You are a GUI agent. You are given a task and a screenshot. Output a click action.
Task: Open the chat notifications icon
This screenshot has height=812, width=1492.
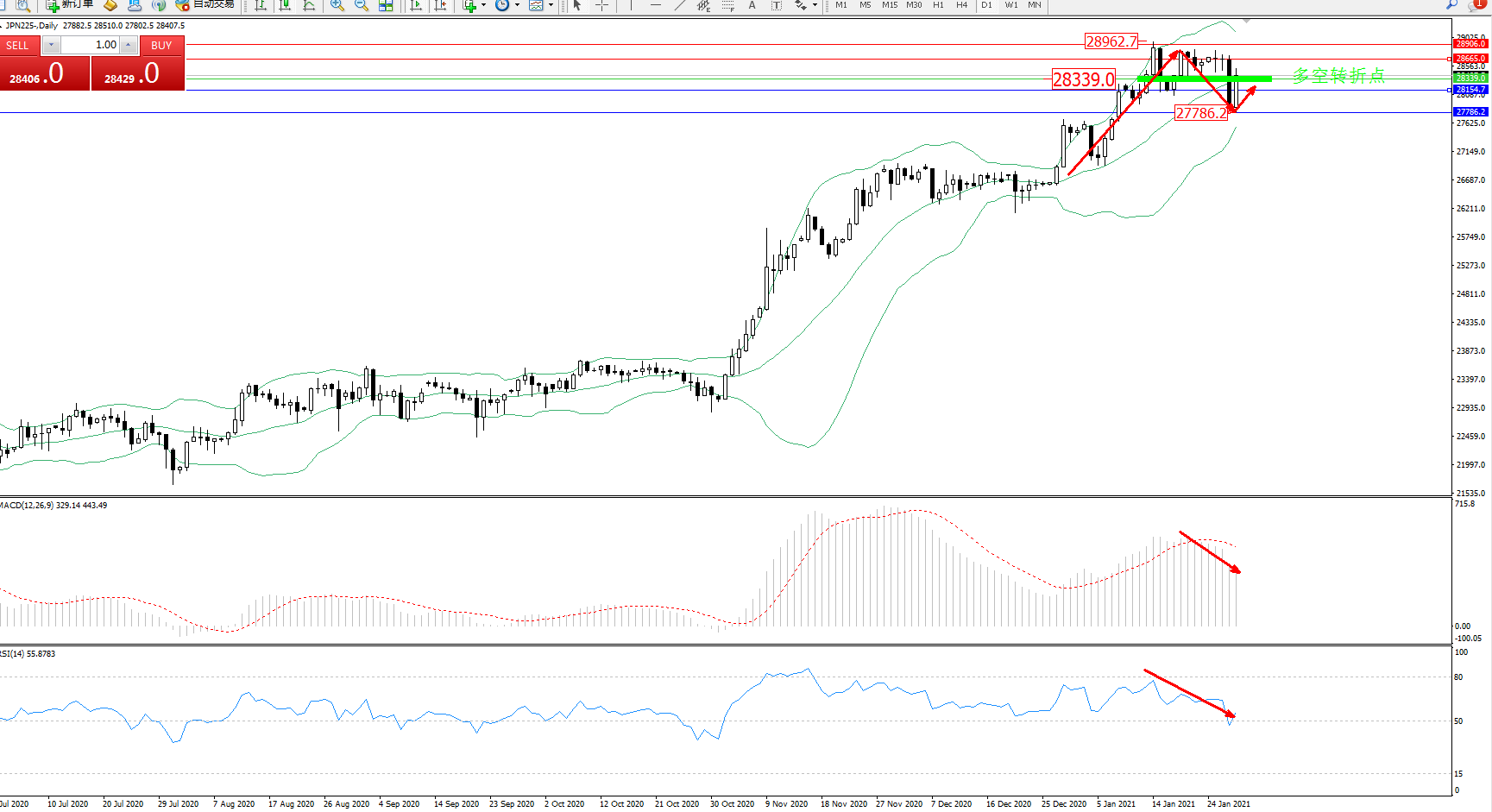(1476, 5)
